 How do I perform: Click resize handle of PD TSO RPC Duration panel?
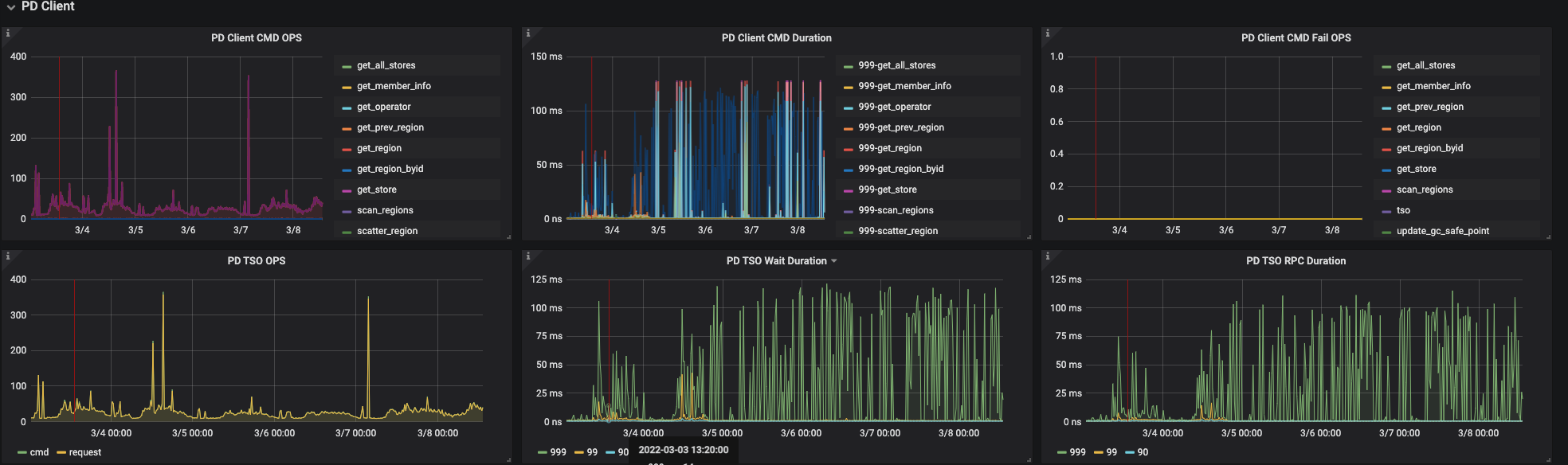click(x=1548, y=459)
